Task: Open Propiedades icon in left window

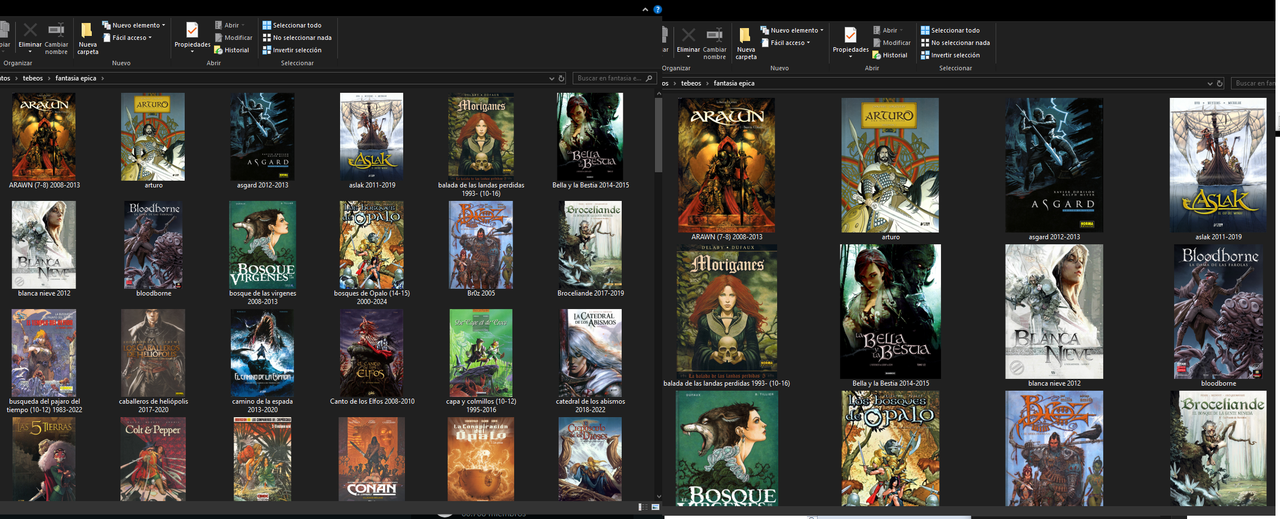Action: (x=192, y=31)
